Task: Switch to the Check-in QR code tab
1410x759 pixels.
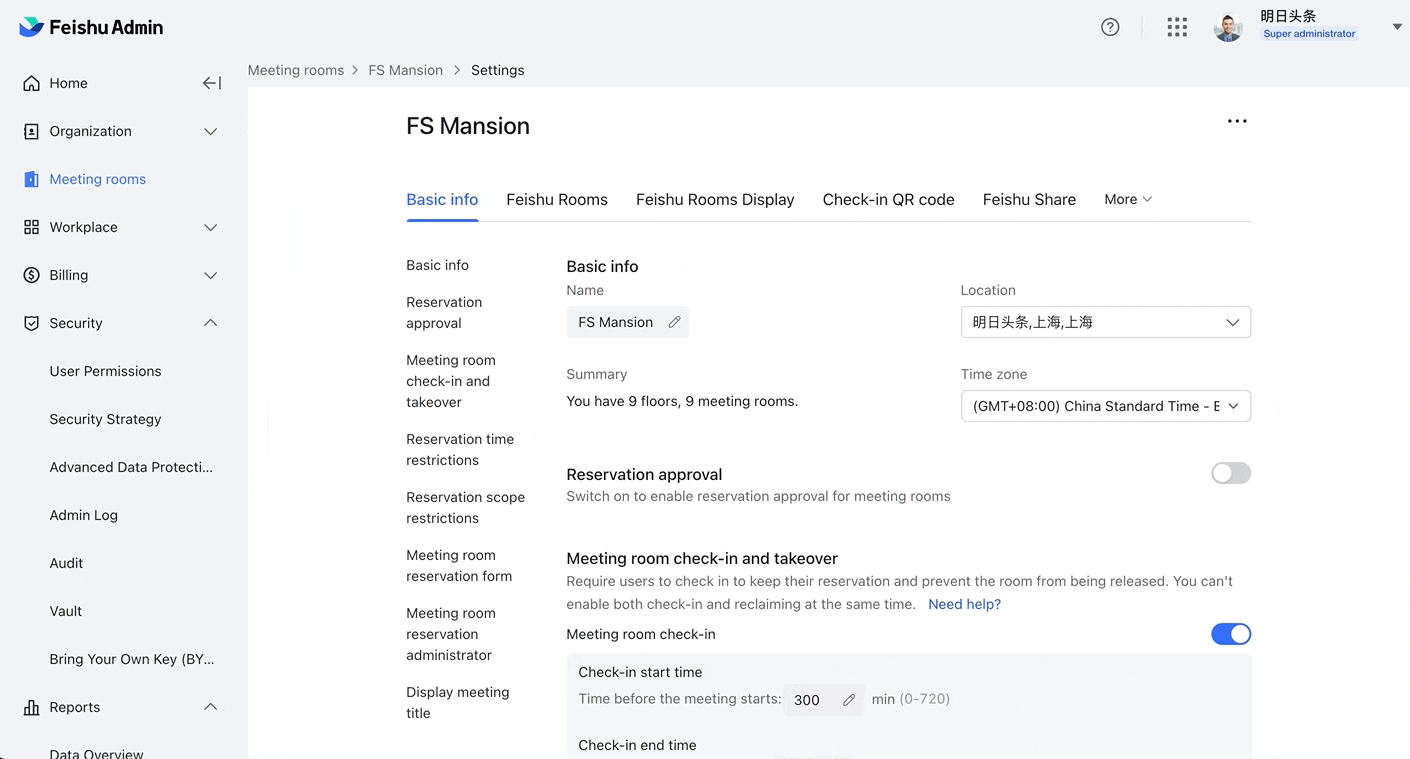Action: (888, 199)
